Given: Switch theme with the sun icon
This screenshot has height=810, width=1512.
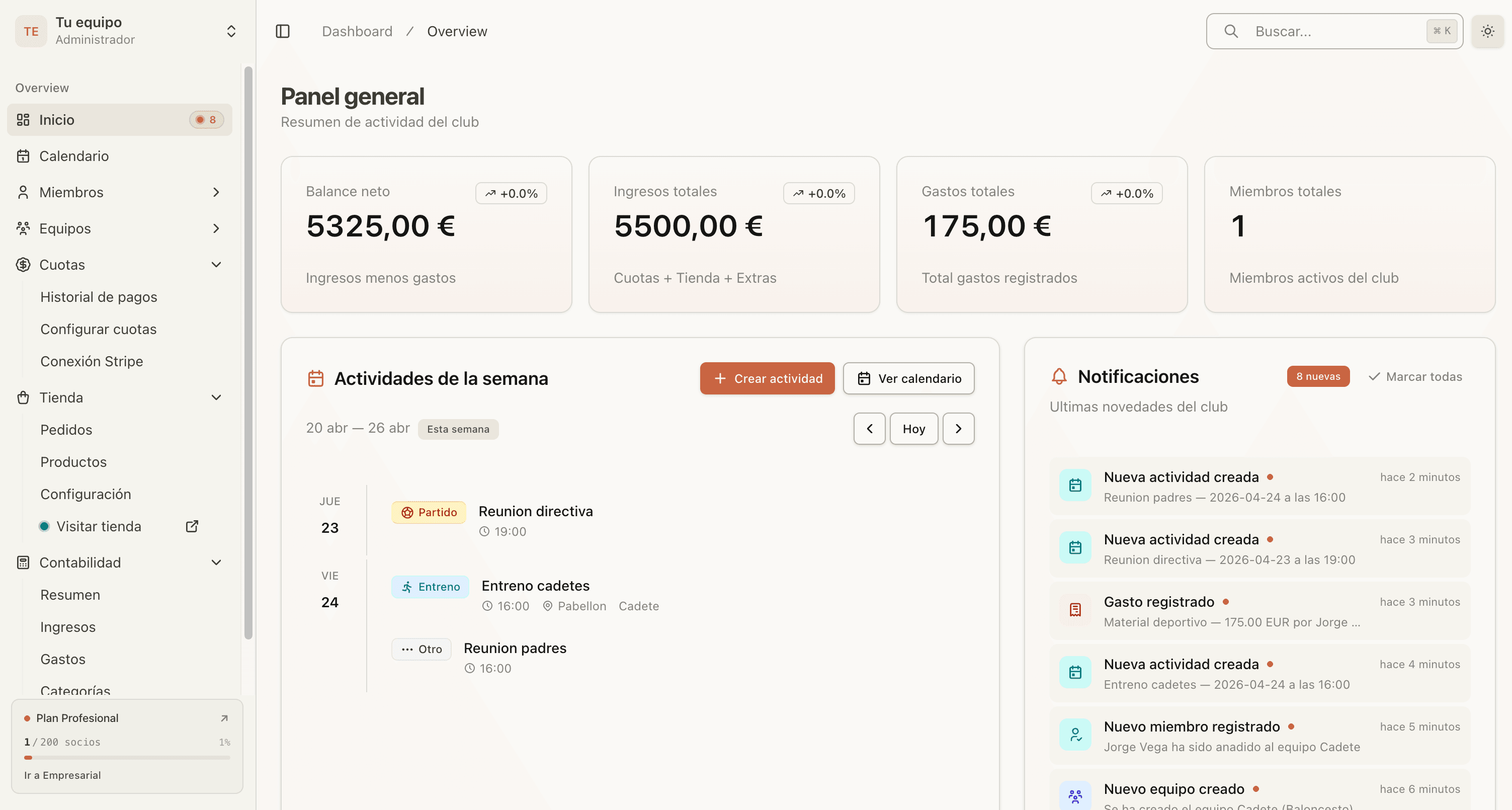Looking at the screenshot, I should (x=1487, y=31).
